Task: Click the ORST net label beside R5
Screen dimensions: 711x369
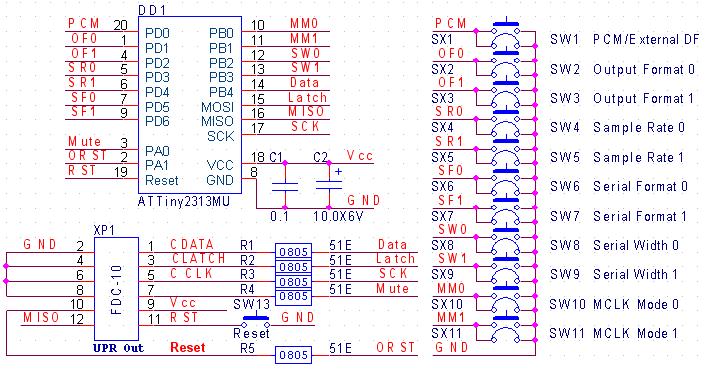Action: pyautogui.click(x=395, y=348)
